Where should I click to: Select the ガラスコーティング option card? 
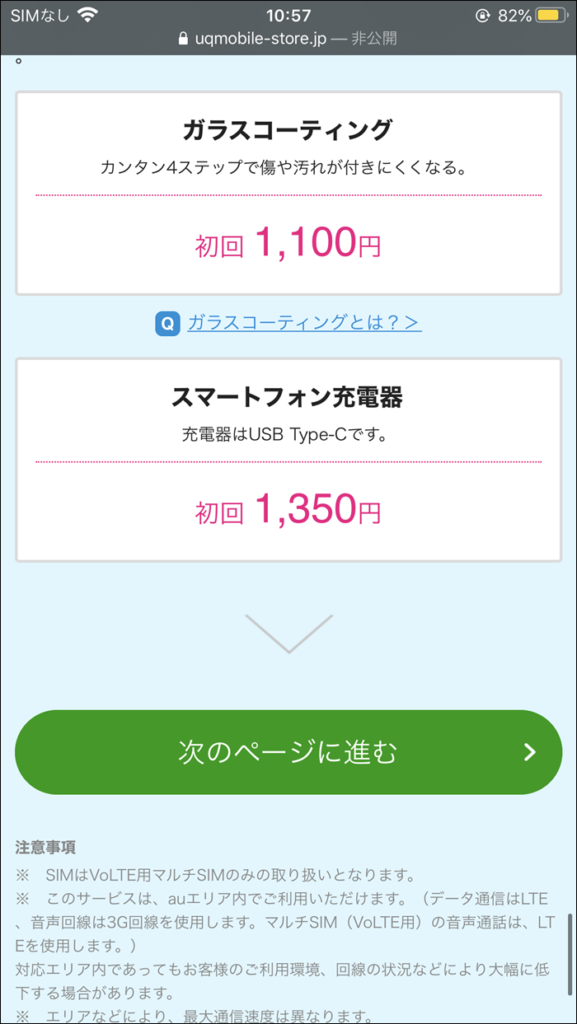tap(288, 193)
